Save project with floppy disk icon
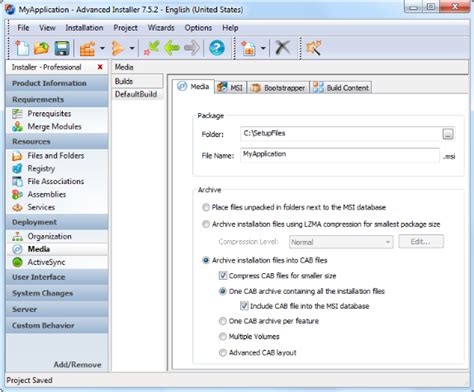This screenshot has width=474, height=392. tap(62, 48)
